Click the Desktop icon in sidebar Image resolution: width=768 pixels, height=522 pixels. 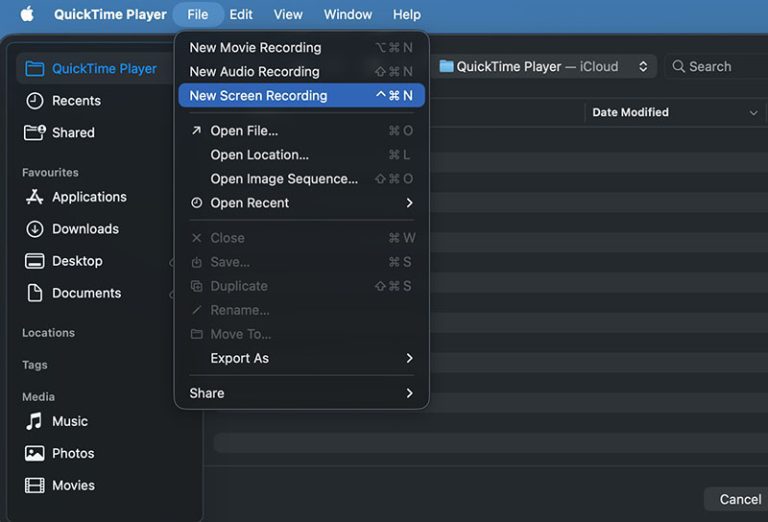(x=34, y=261)
